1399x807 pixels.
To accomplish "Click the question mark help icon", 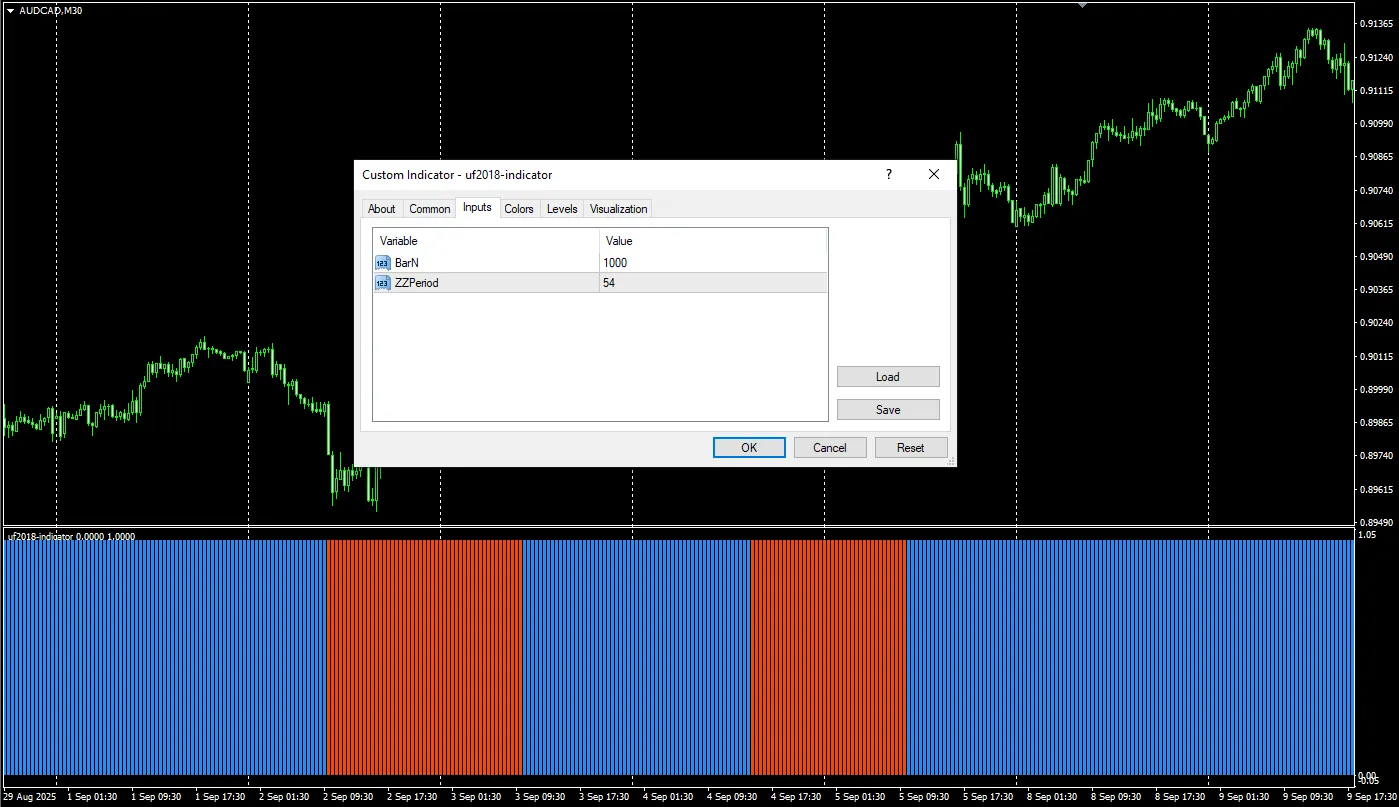I will (x=888, y=174).
